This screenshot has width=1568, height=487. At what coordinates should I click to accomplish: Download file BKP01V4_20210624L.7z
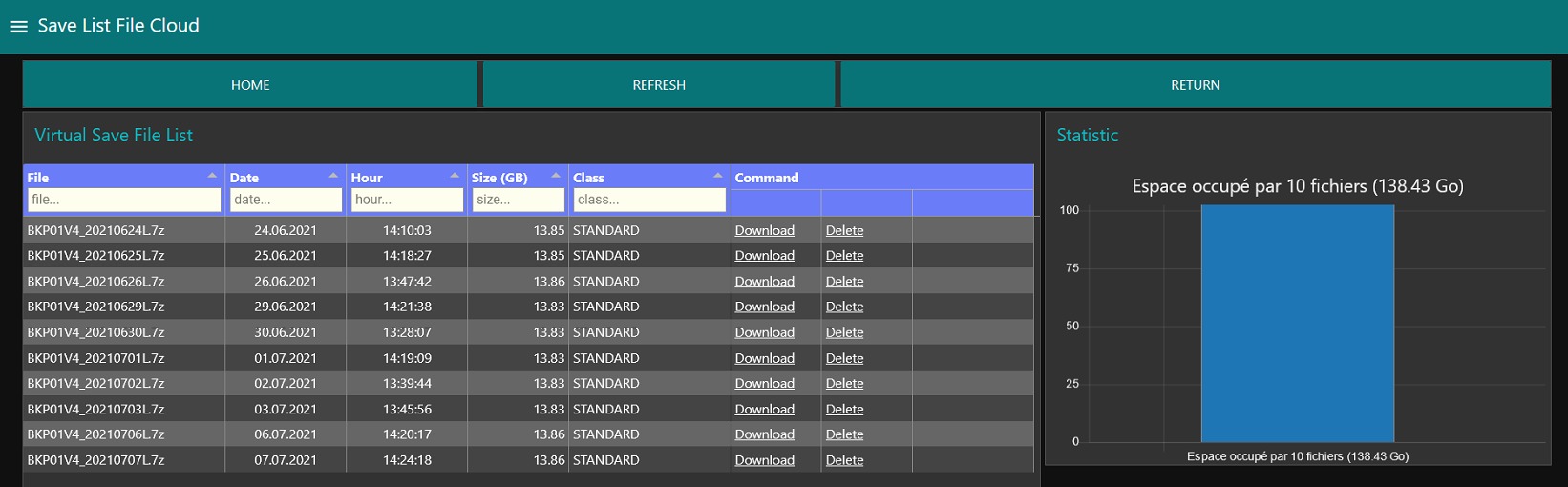(x=764, y=230)
